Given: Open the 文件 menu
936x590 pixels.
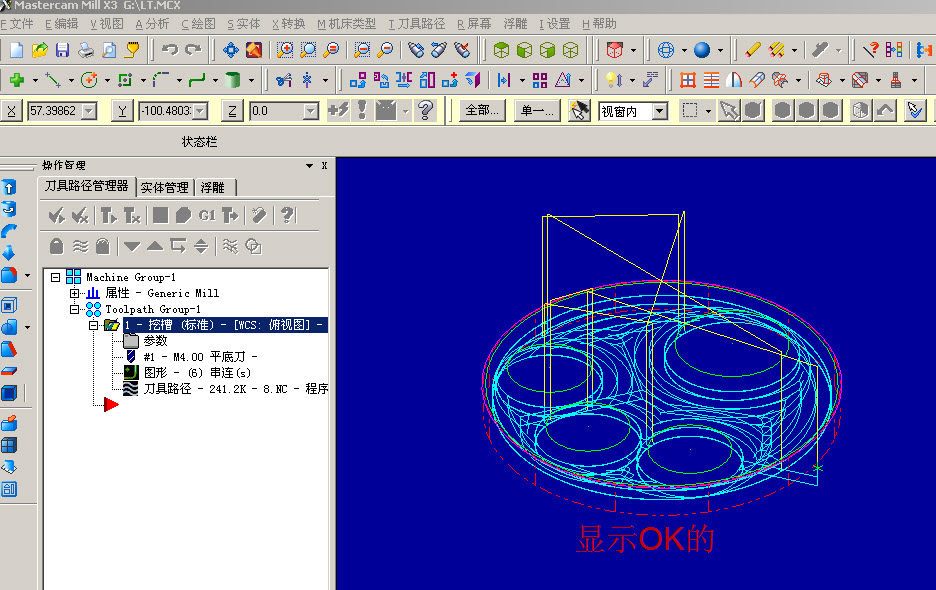Looking at the screenshot, I should tap(17, 24).
